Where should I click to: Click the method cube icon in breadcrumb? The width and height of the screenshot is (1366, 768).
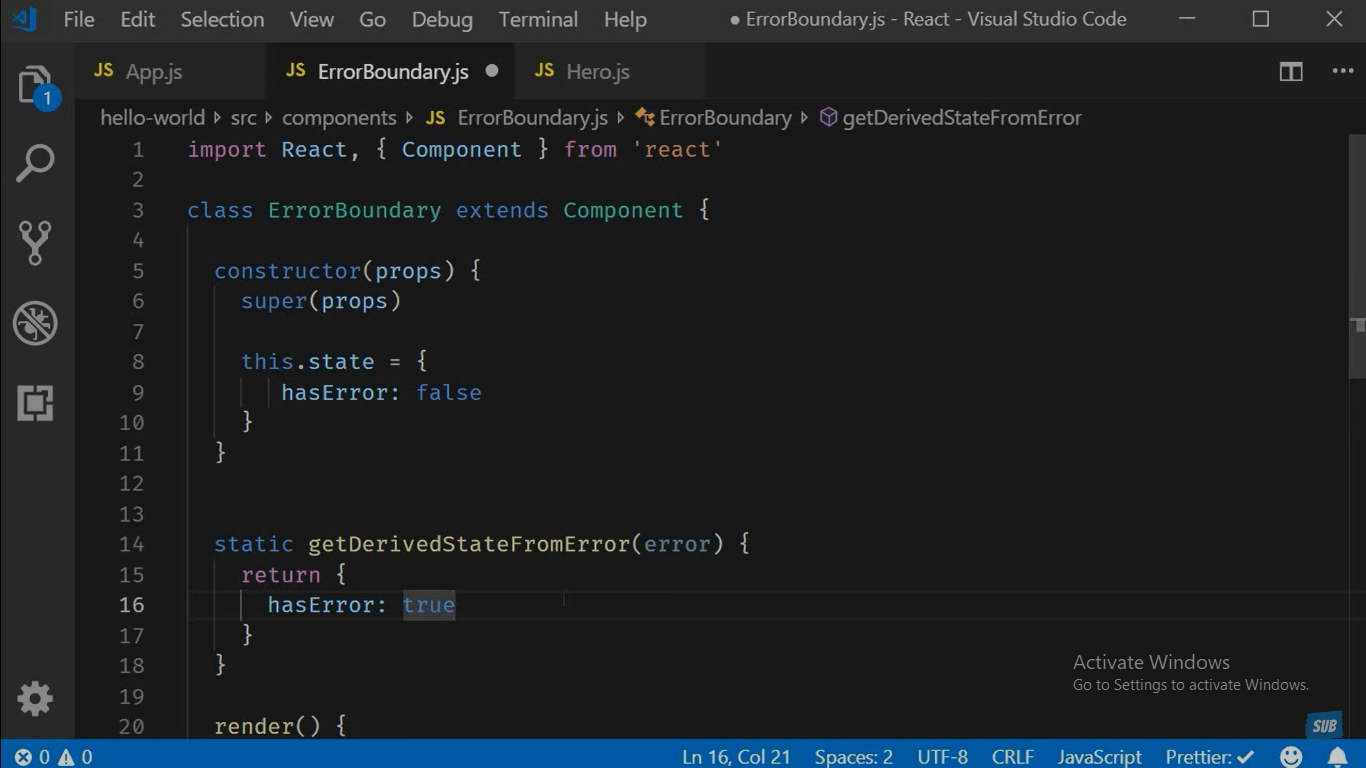pyautogui.click(x=828, y=117)
